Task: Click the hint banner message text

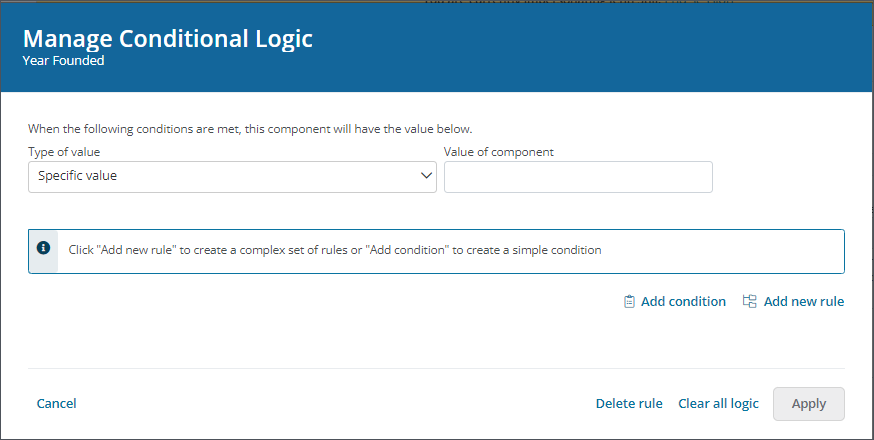Action: pos(334,250)
